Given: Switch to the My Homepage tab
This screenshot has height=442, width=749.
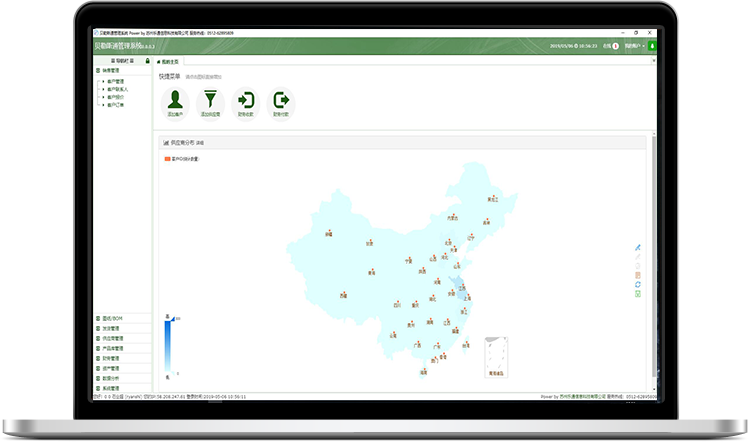Looking at the screenshot, I should 168,62.
